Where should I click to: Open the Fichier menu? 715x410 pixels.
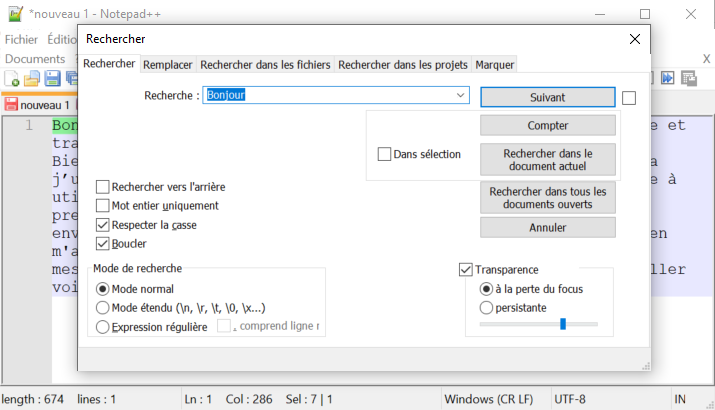(21, 39)
